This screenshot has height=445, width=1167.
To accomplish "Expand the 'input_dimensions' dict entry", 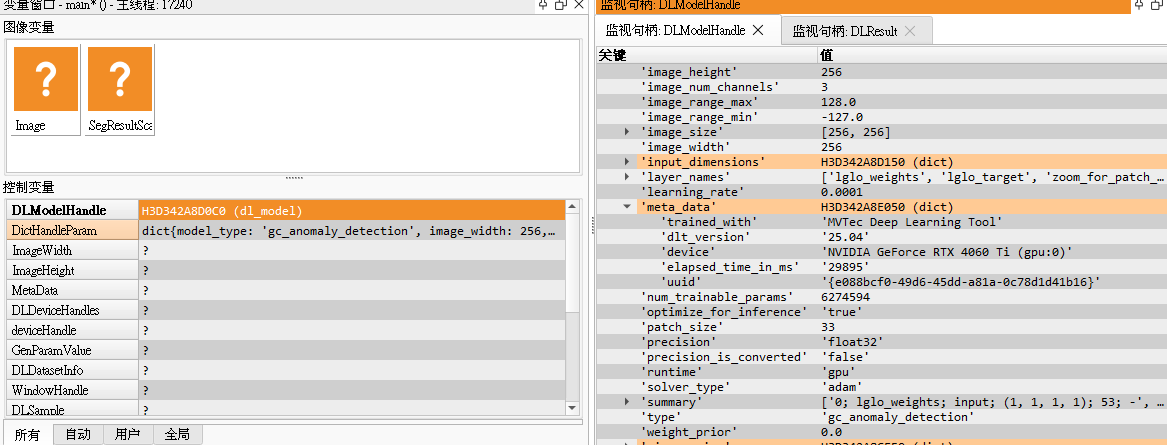I will (627, 162).
